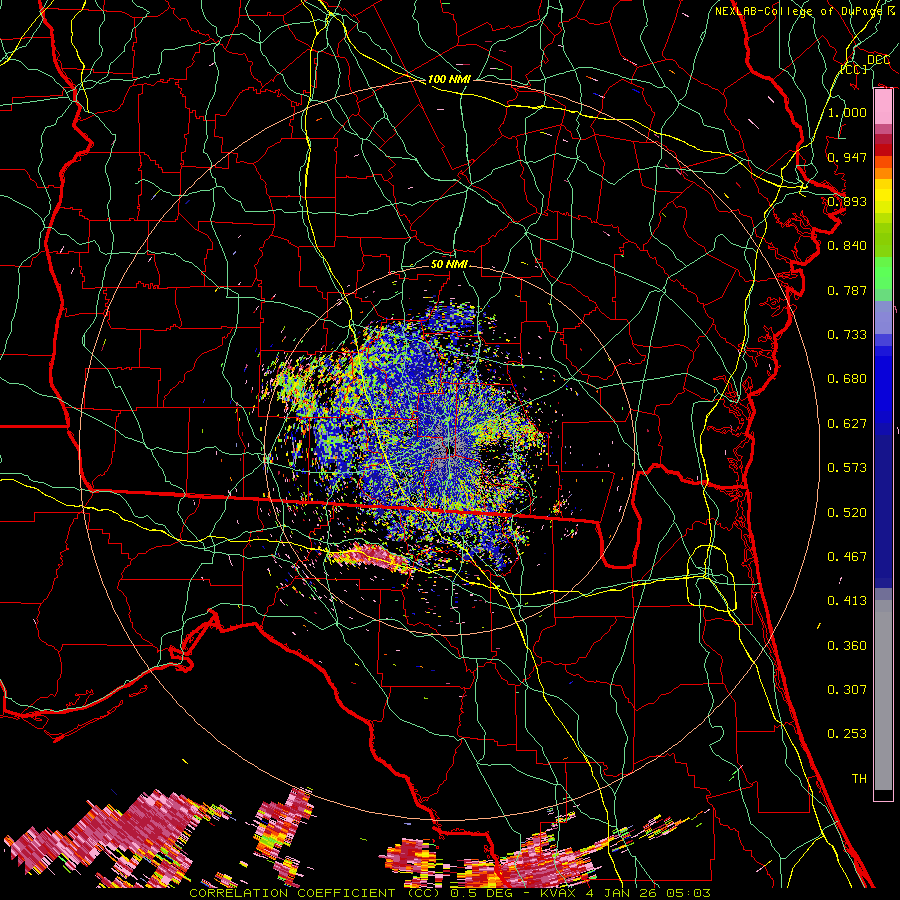Click the 0.467 legend value
The image size is (900, 900).
tap(847, 557)
